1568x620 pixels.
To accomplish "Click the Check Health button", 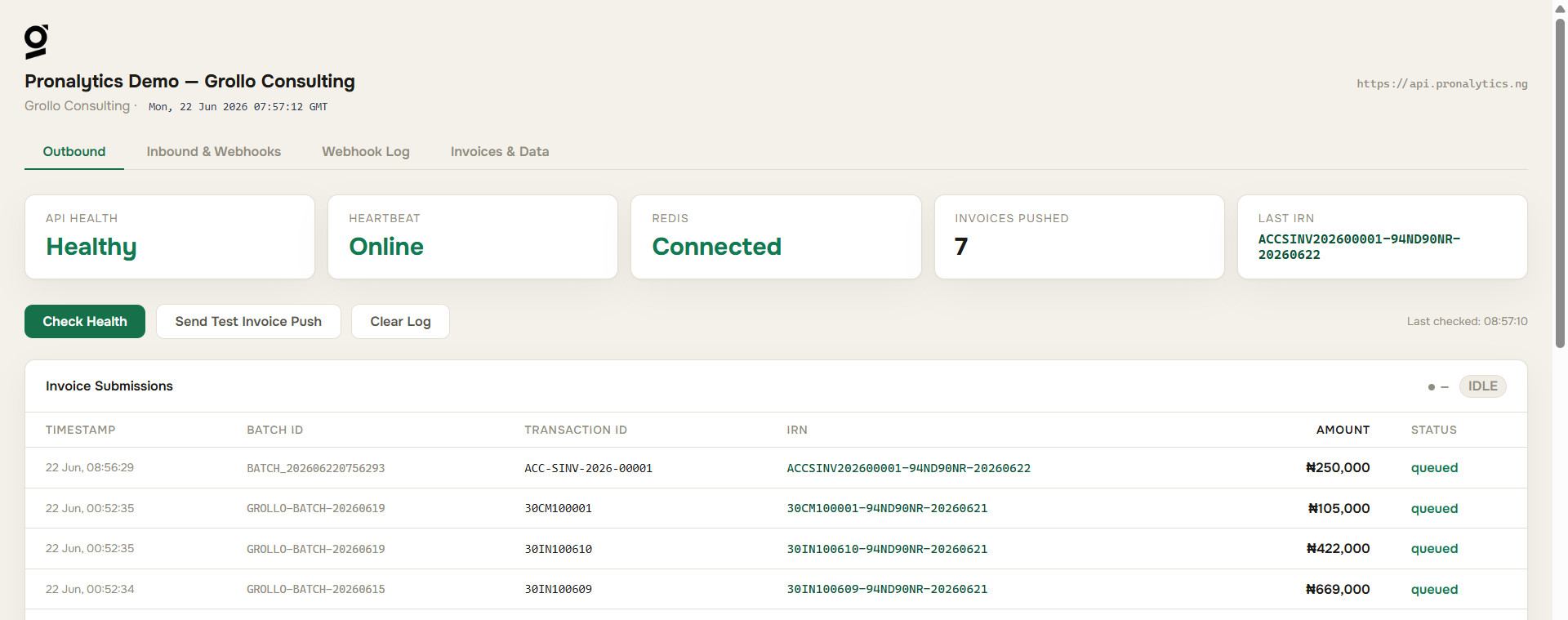I will pyautogui.click(x=85, y=322).
